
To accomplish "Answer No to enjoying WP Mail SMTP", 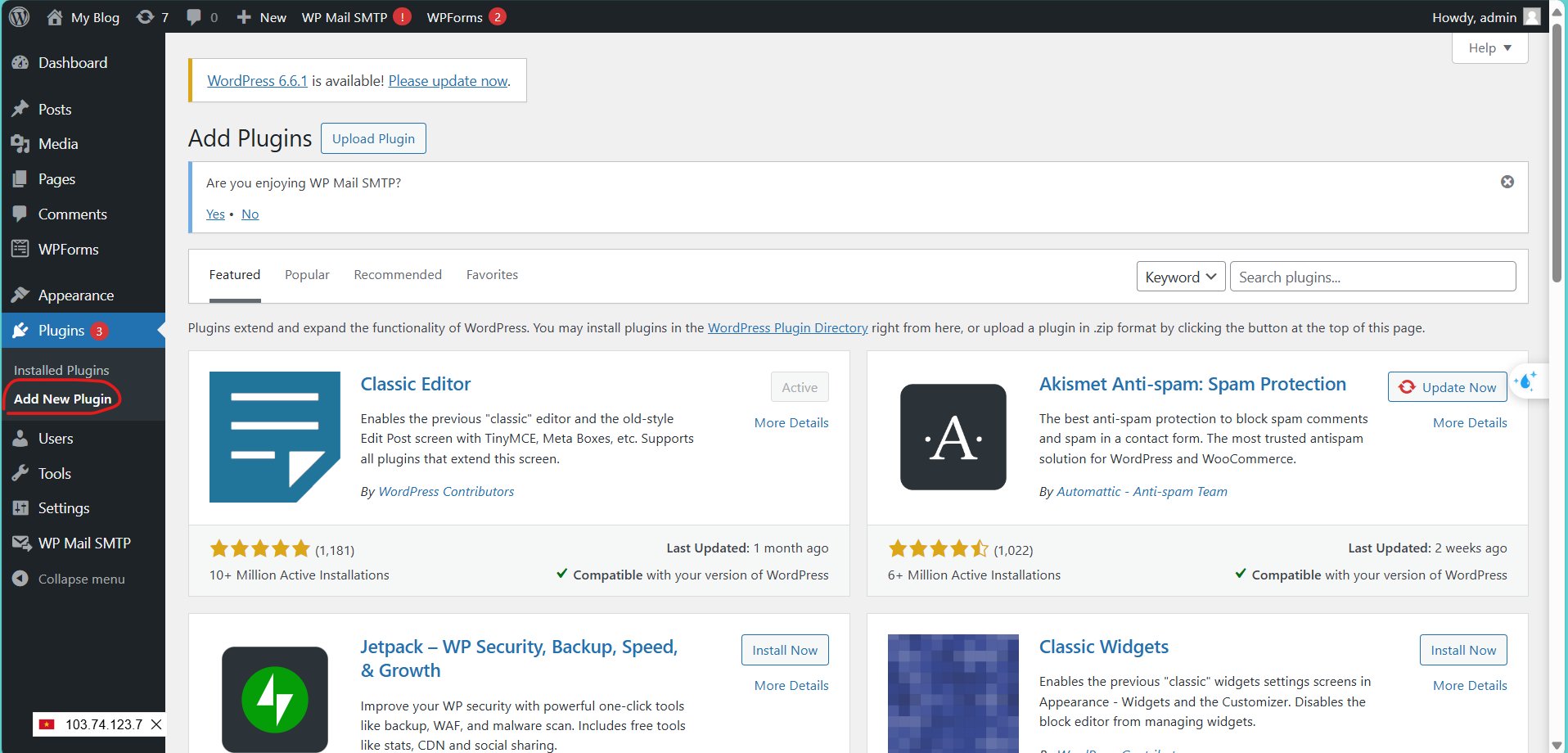I will tap(250, 214).
